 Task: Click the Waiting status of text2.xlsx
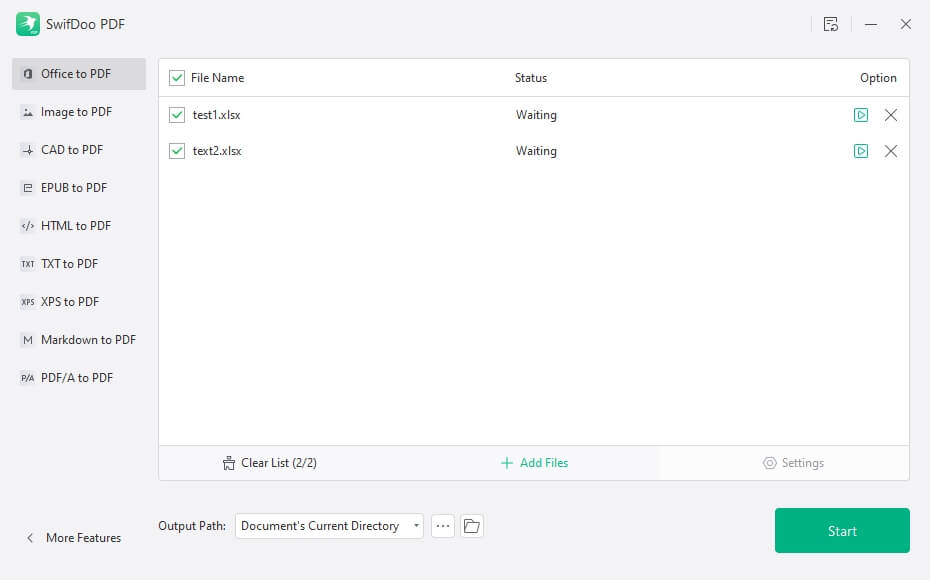pos(536,151)
